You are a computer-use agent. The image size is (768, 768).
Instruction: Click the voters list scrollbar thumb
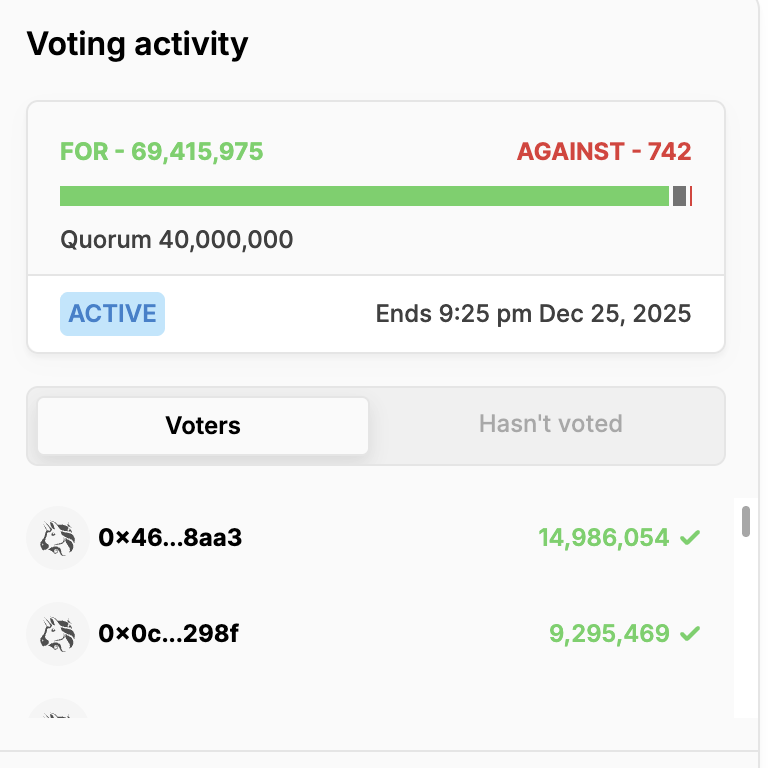[745, 521]
